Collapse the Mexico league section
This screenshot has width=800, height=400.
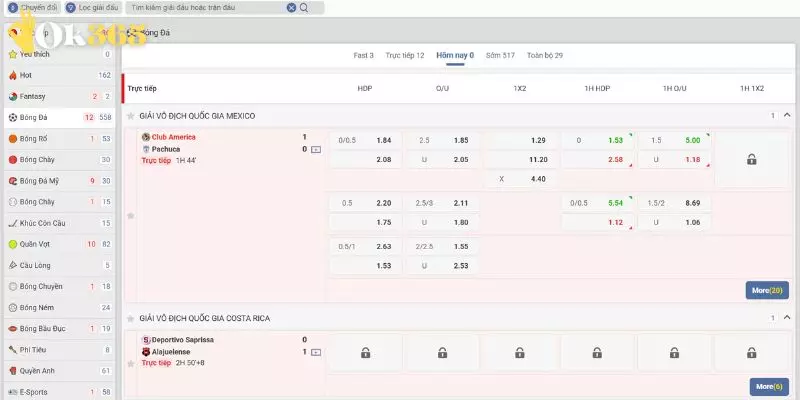tap(788, 116)
